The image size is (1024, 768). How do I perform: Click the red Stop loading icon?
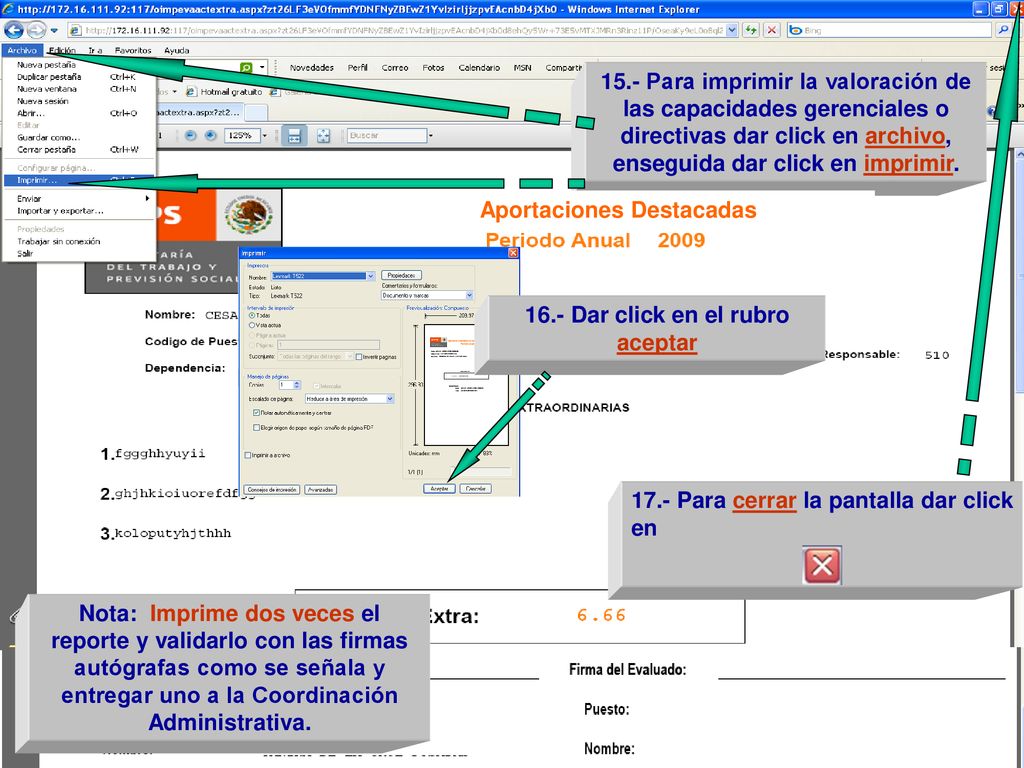tap(772, 30)
